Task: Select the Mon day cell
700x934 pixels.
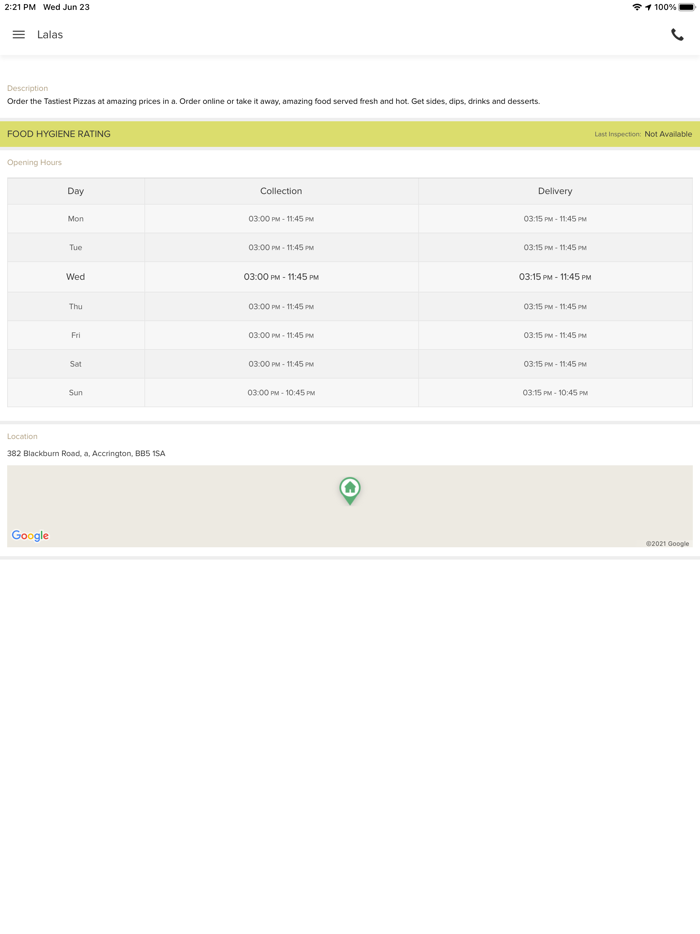Action: coord(76,219)
